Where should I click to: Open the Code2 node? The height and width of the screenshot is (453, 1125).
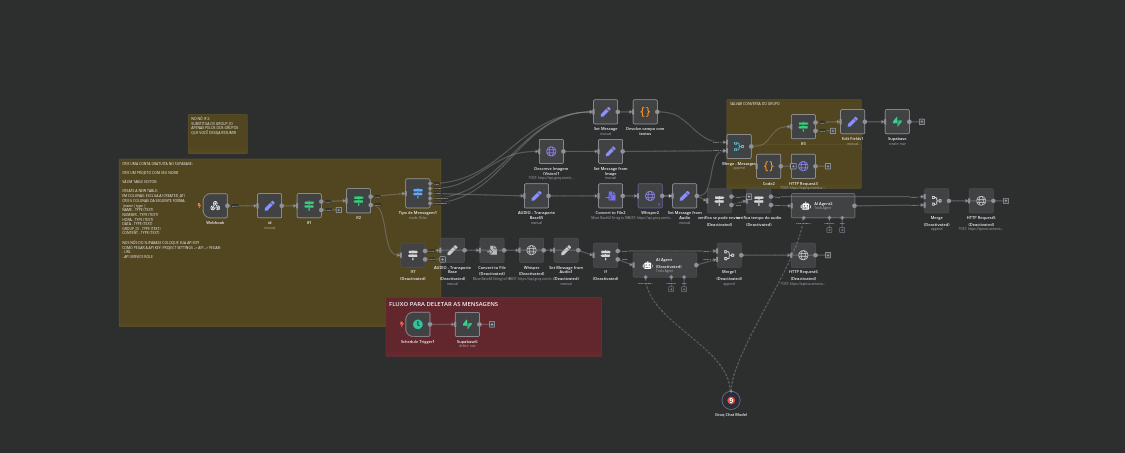[x=768, y=166]
